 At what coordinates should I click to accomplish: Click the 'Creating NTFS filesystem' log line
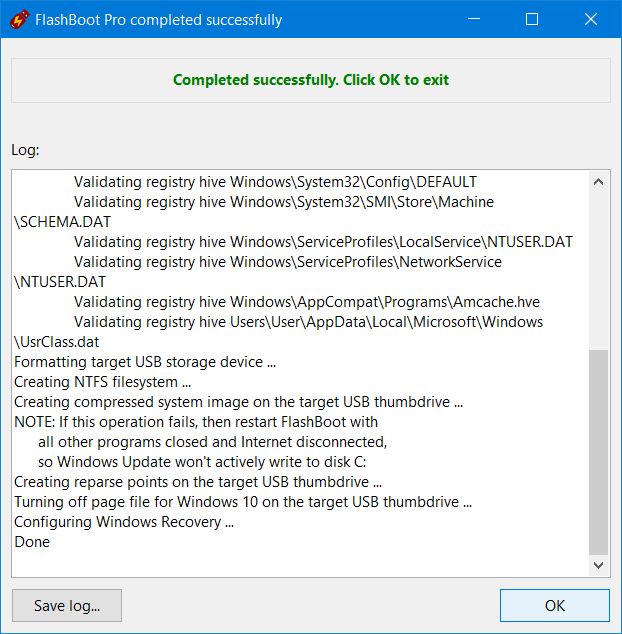pos(102,382)
